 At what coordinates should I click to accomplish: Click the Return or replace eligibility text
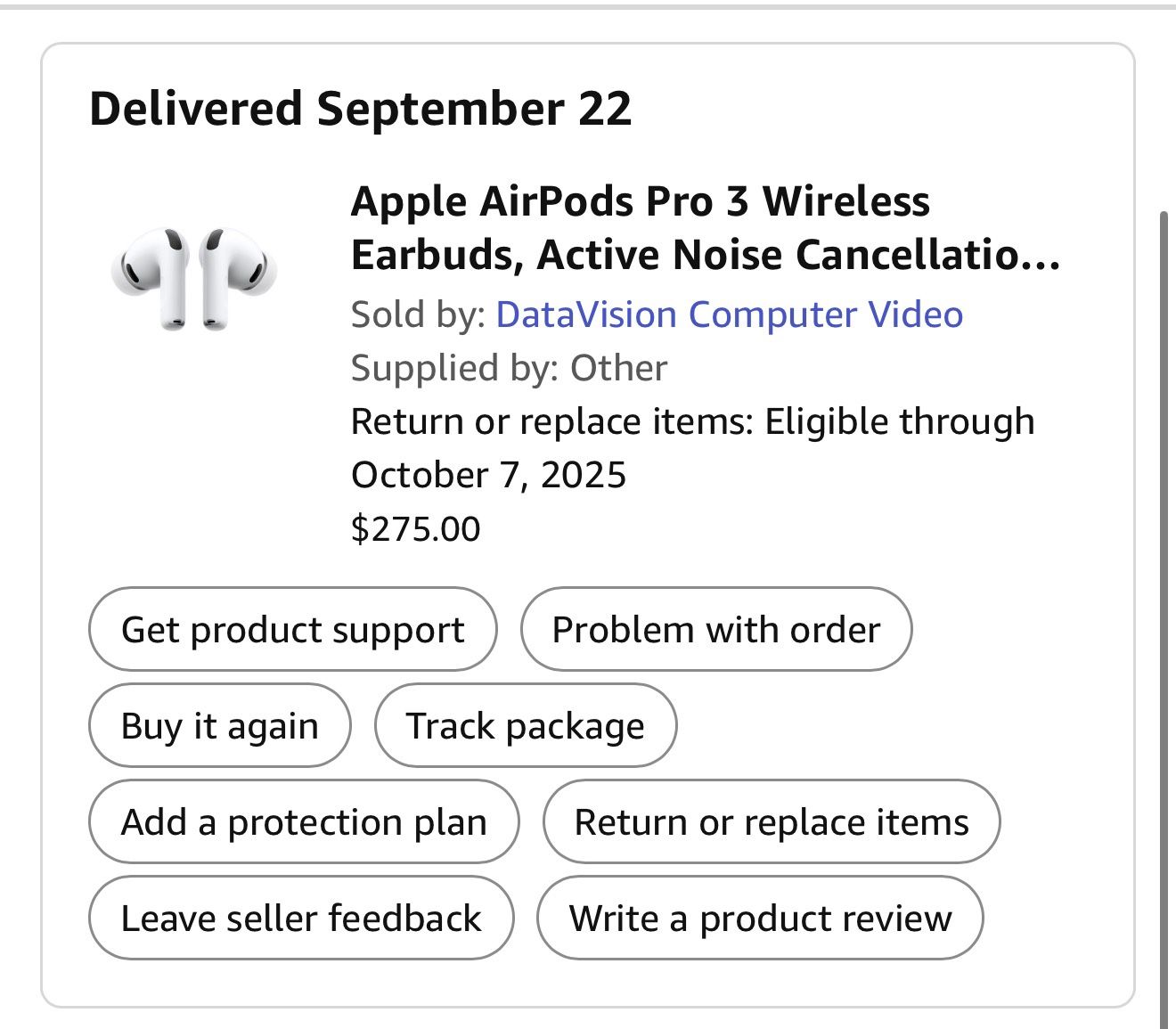692,421
